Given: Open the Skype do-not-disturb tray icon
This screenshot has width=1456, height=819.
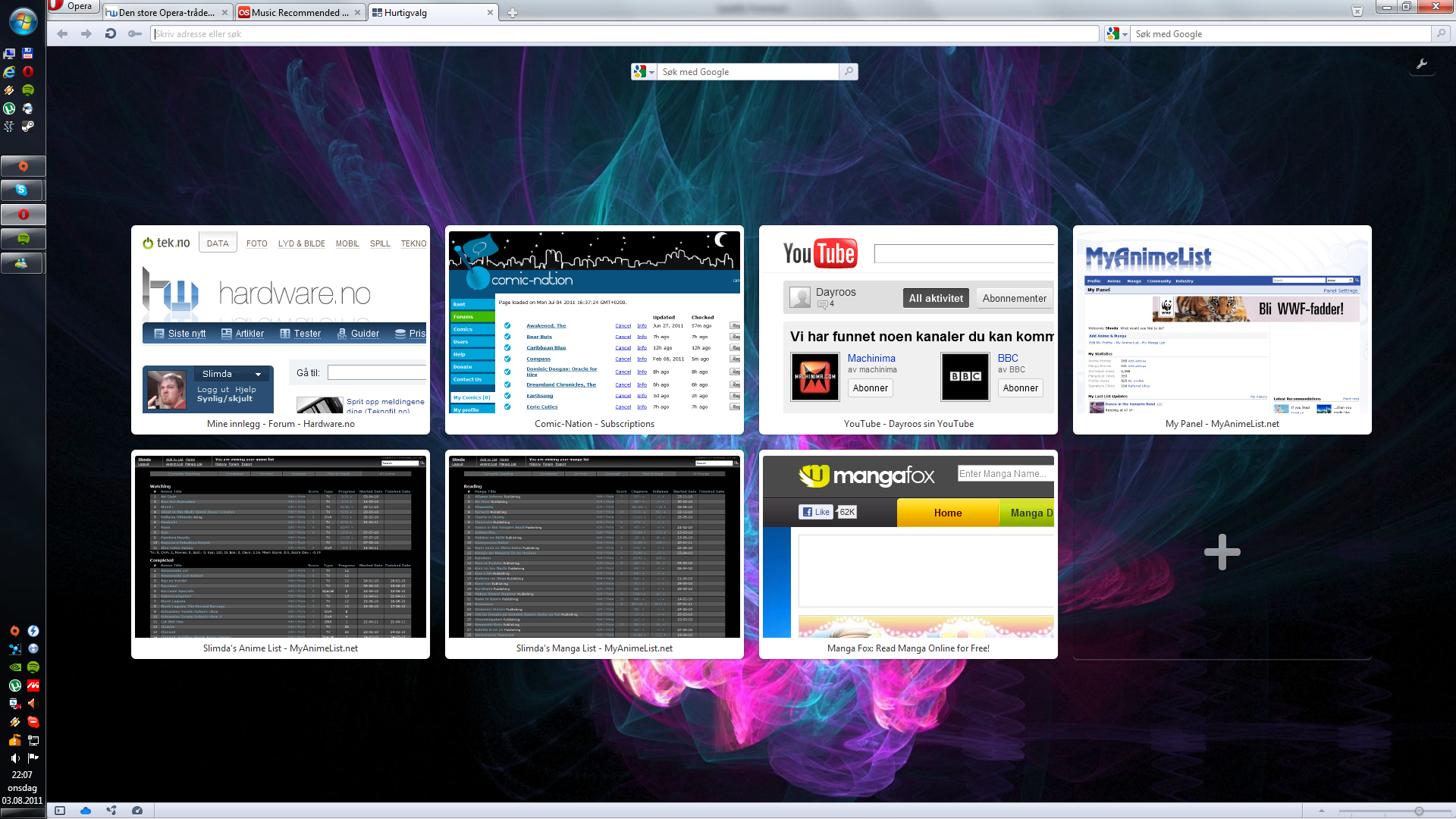Looking at the screenshot, I should click(33, 722).
